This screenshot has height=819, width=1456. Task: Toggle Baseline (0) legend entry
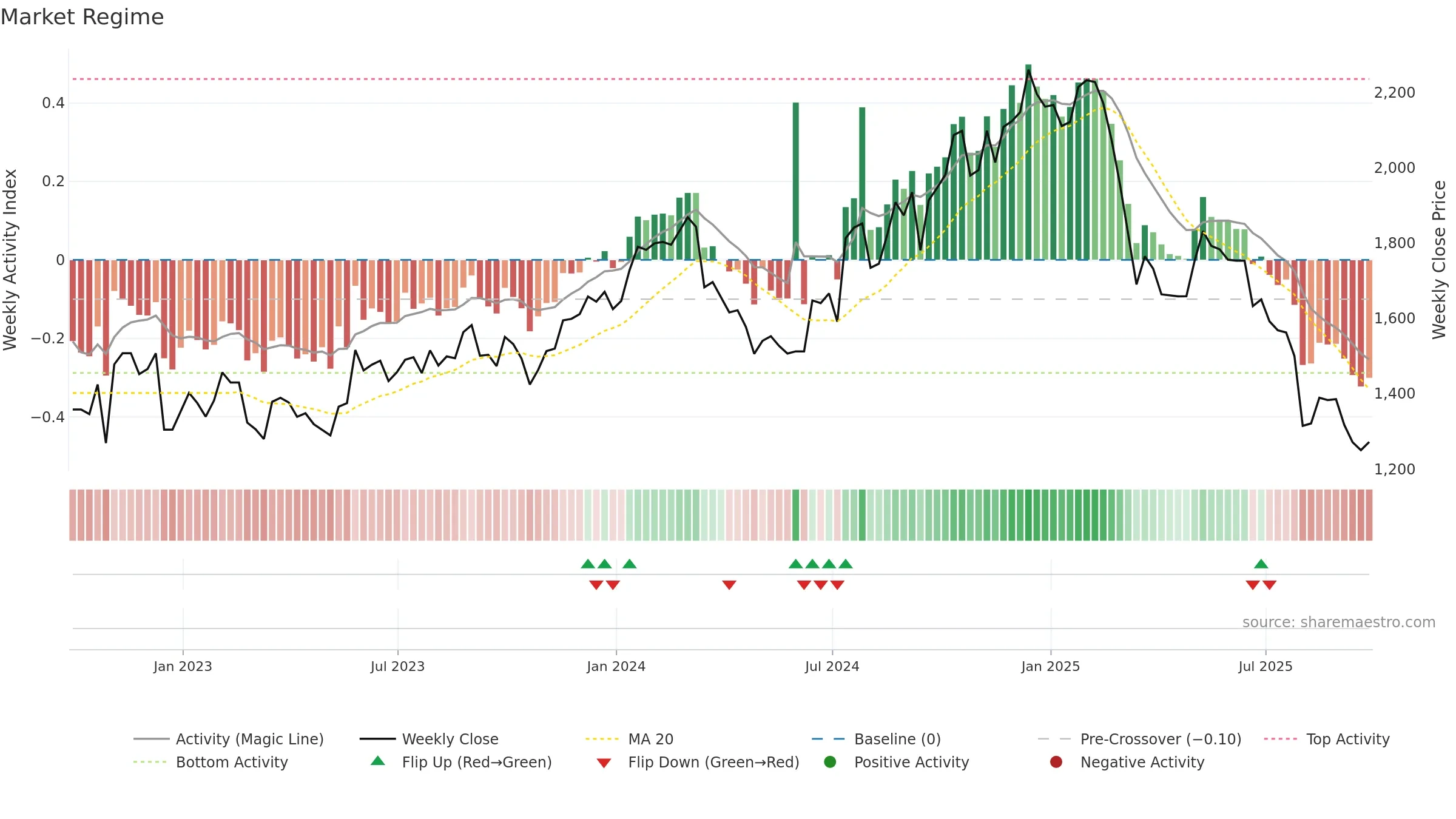876,739
